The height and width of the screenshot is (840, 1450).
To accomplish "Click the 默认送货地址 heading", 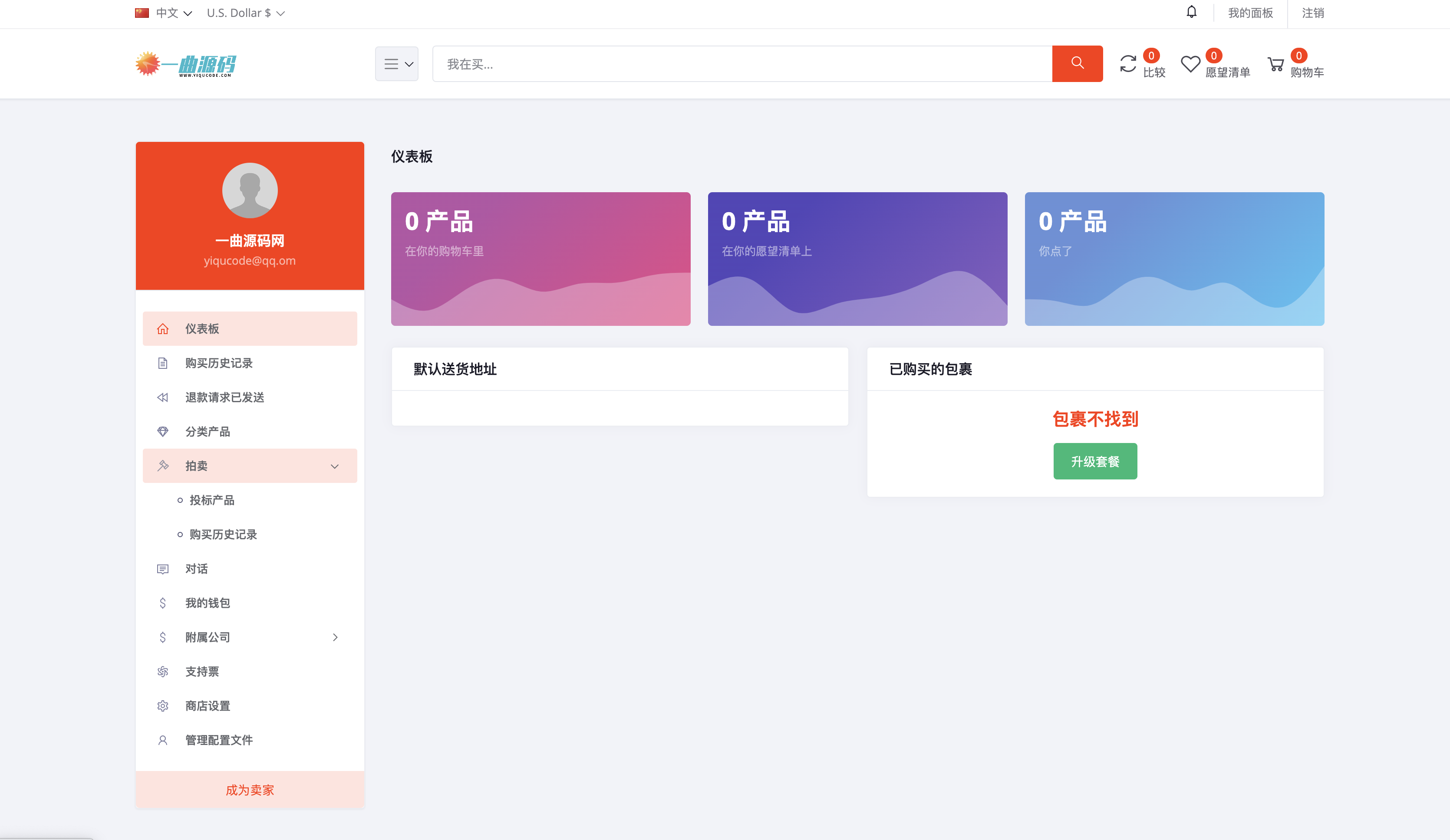I will [x=455, y=369].
